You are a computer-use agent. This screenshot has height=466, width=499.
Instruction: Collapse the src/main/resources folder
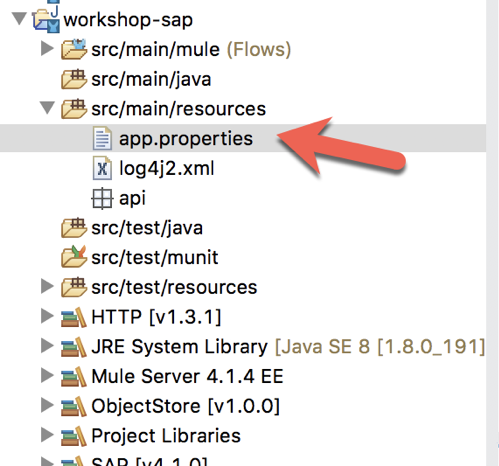pyautogui.click(x=47, y=108)
